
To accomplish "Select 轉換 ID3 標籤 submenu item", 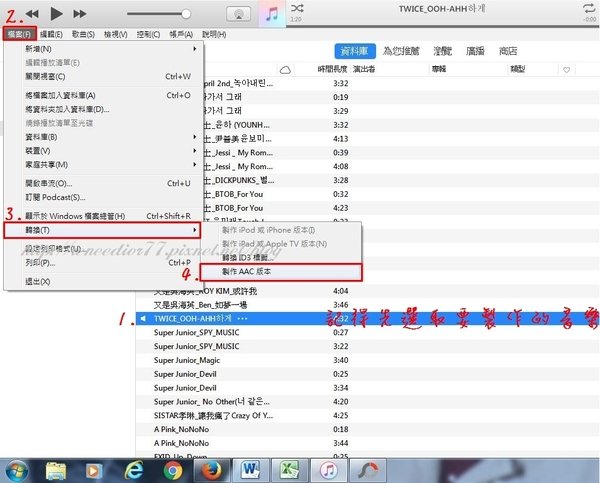I will [281, 258].
